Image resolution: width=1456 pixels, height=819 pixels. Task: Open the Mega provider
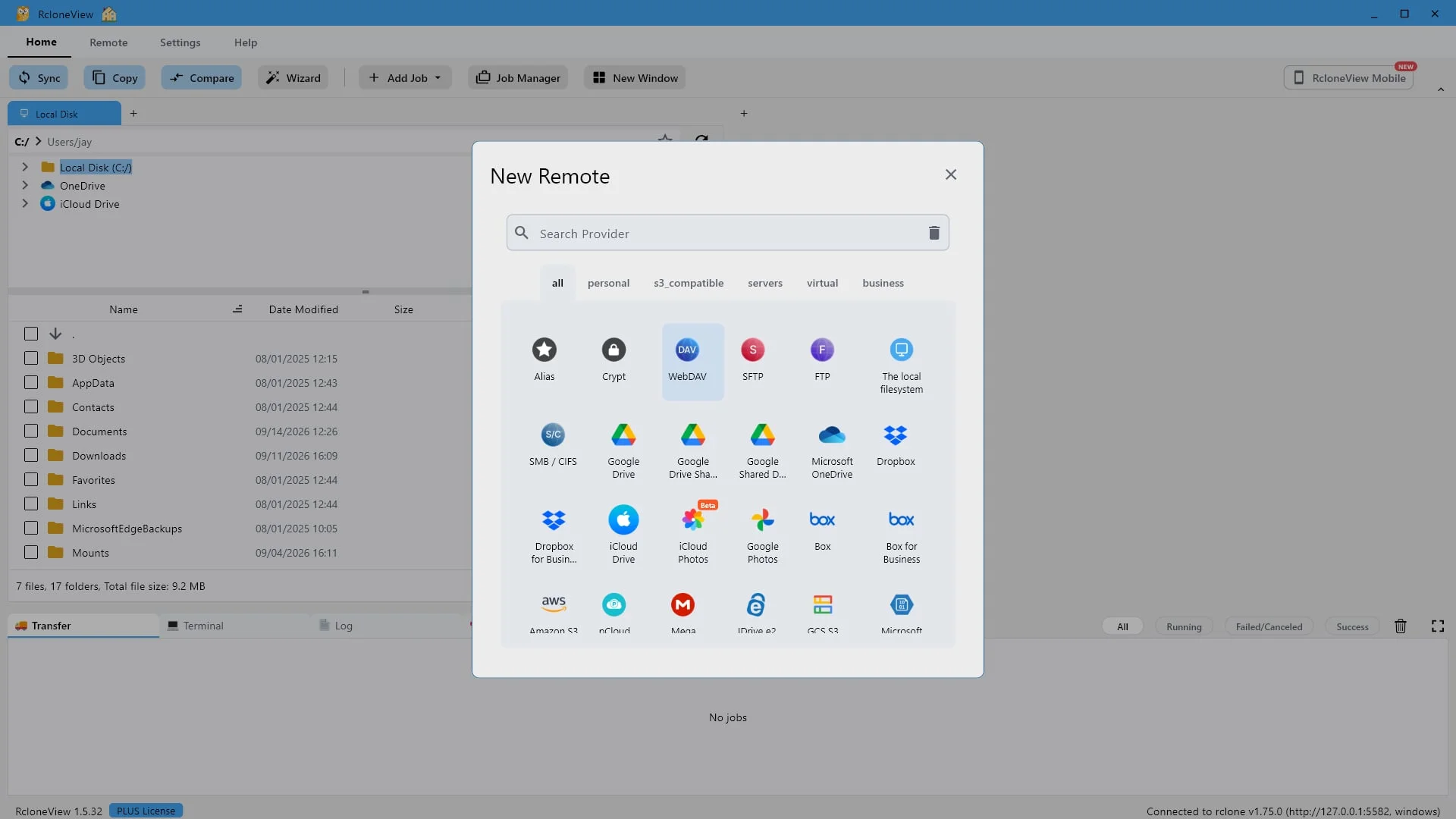tap(682, 613)
